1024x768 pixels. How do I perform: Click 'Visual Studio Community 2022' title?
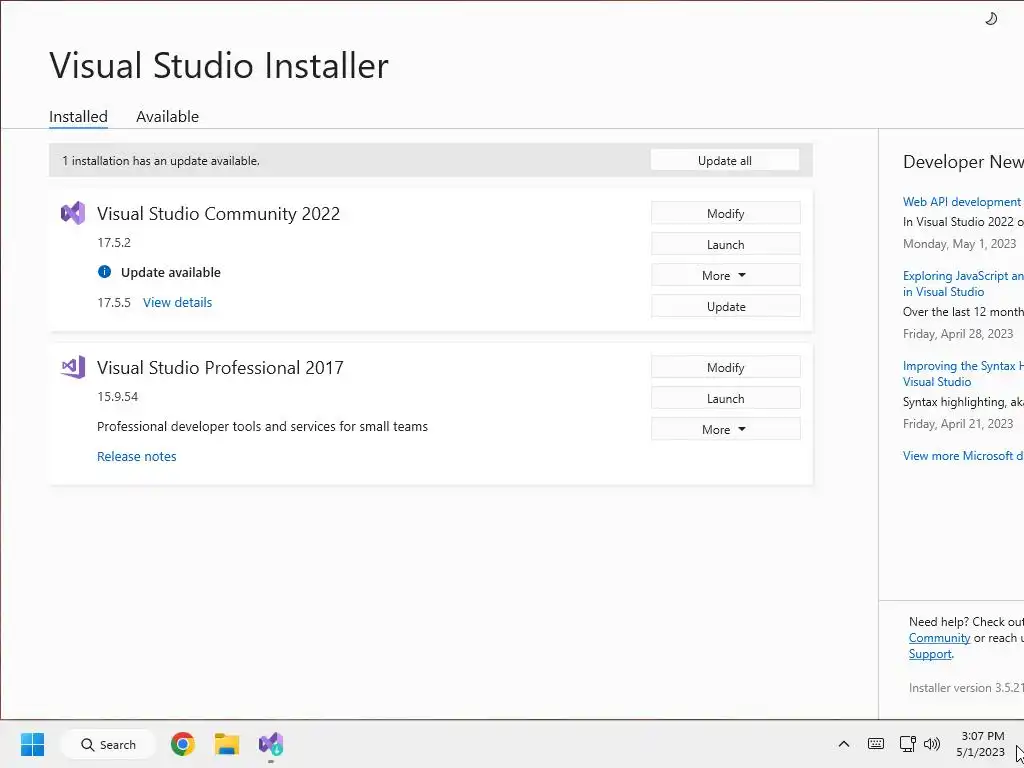click(x=218, y=214)
